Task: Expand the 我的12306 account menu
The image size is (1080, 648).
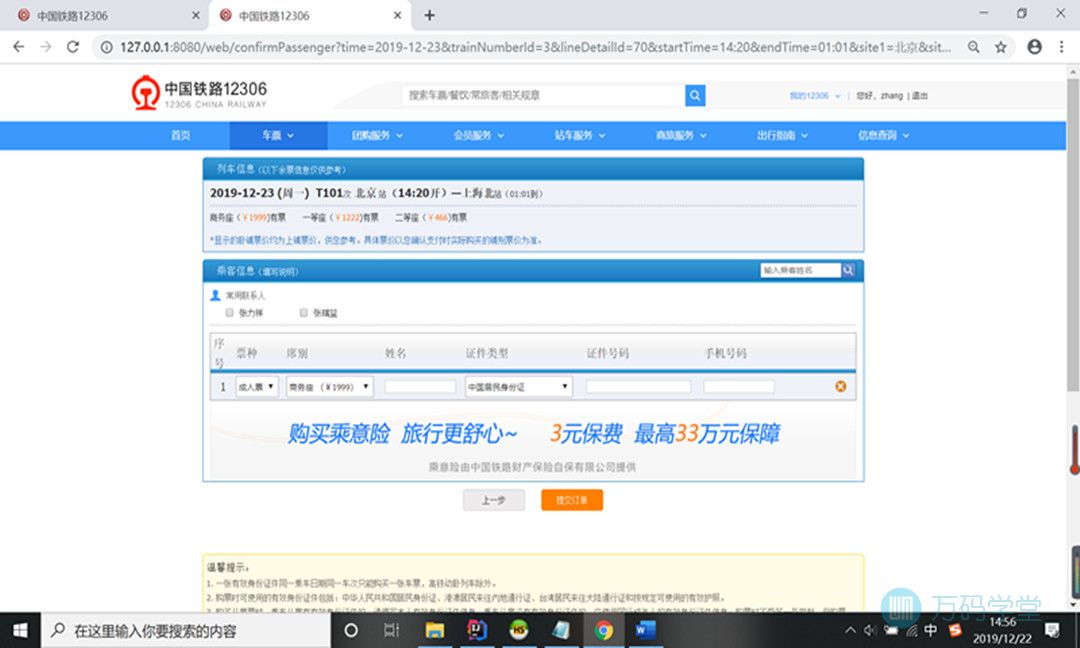Action: tap(814, 96)
